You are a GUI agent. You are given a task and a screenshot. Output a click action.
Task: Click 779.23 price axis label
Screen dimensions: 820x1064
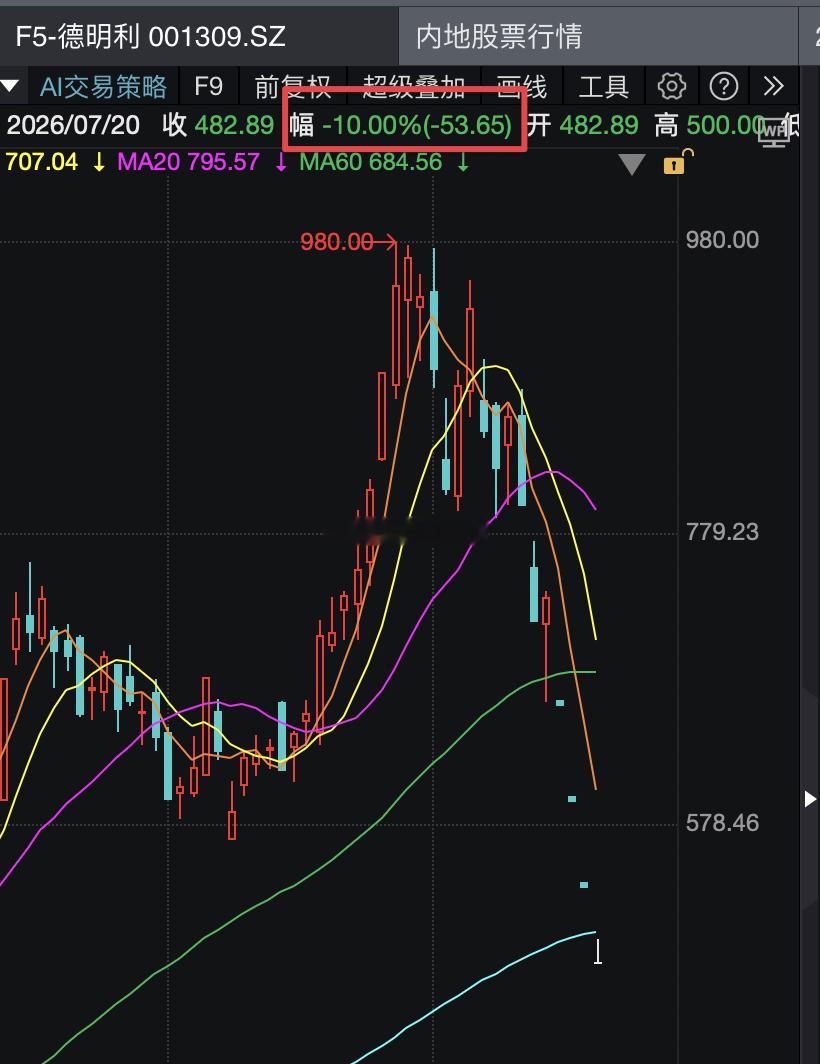click(722, 531)
